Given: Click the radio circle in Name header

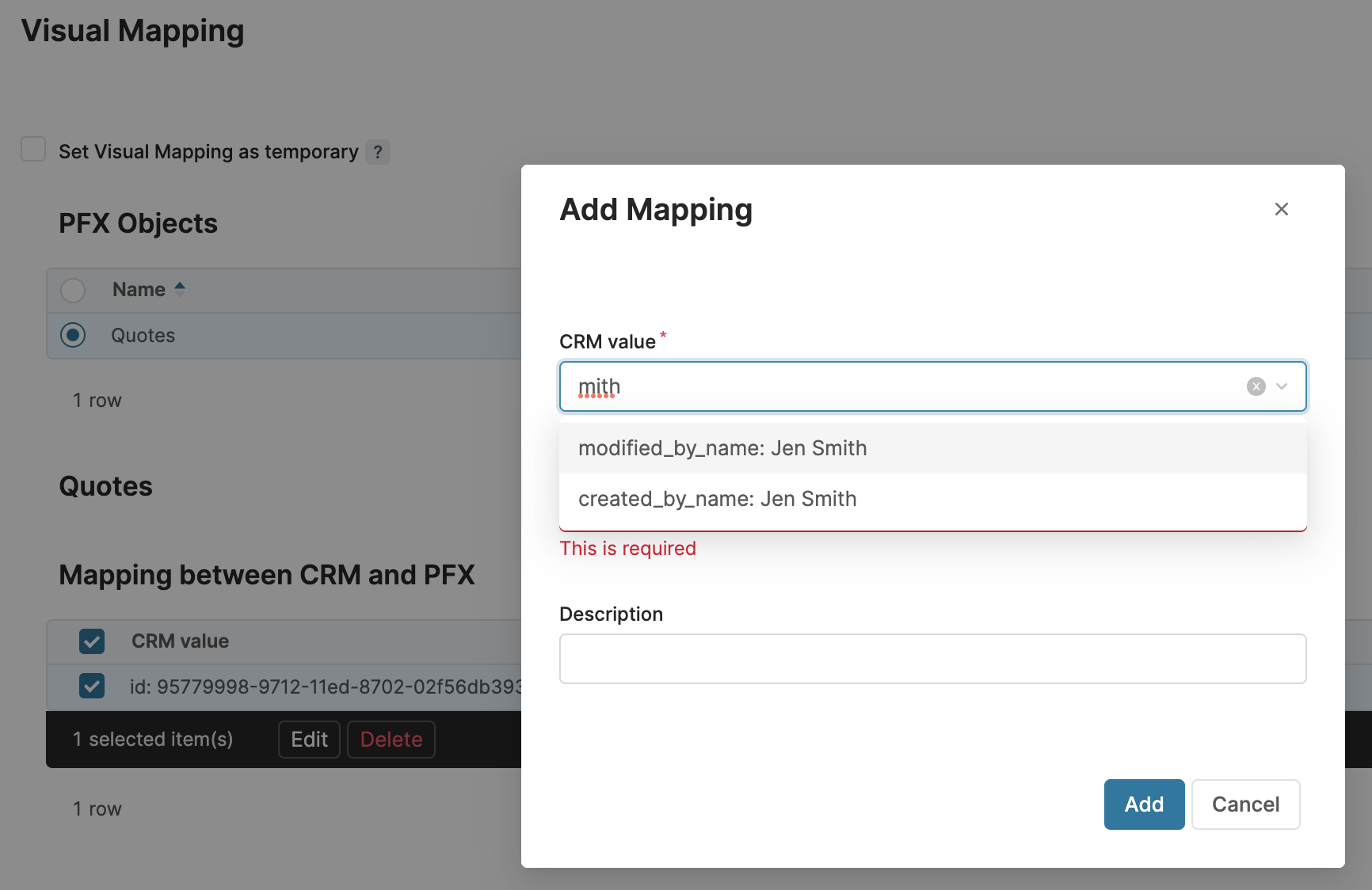Looking at the screenshot, I should click(x=73, y=291).
